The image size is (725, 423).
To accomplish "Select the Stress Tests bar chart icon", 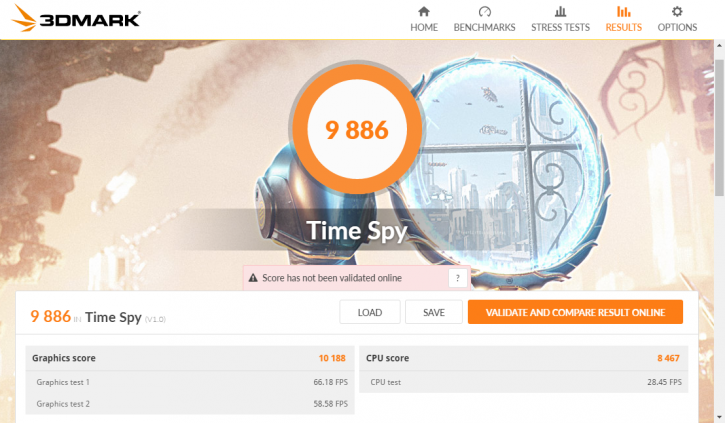I will click(x=560, y=11).
